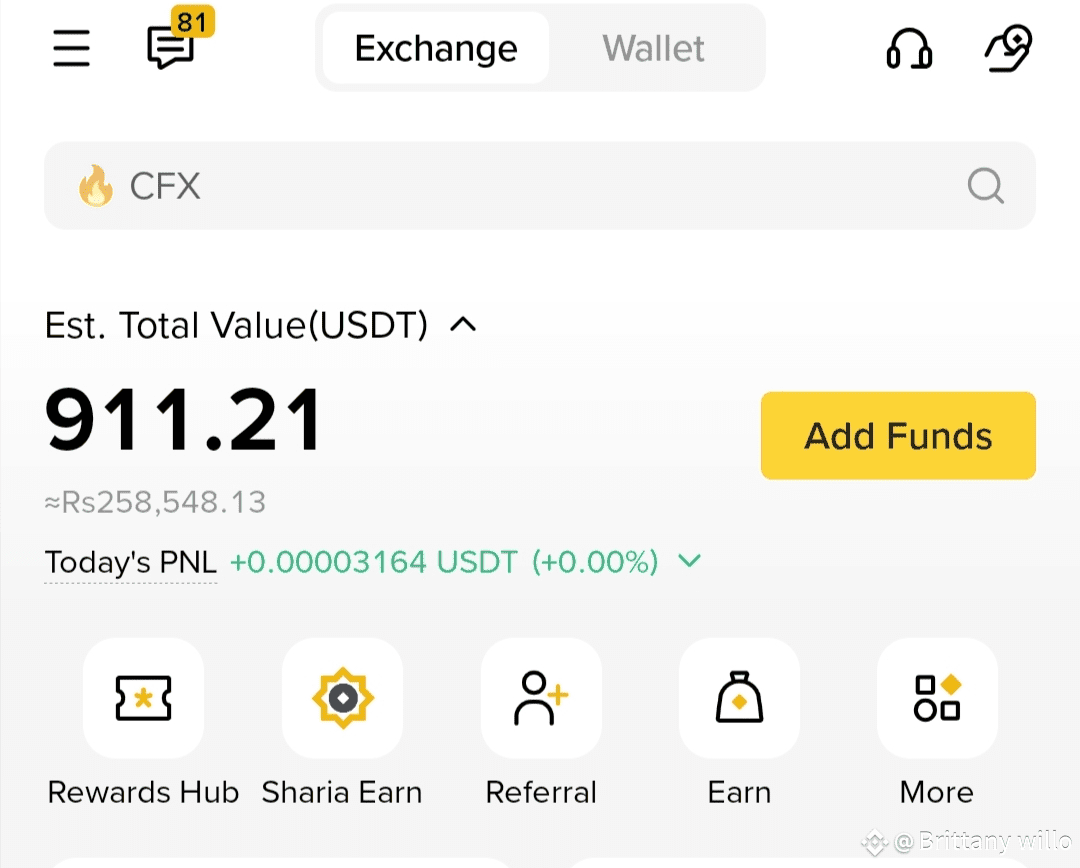Tap the Add Funds button
The height and width of the screenshot is (868, 1080).
click(x=898, y=435)
